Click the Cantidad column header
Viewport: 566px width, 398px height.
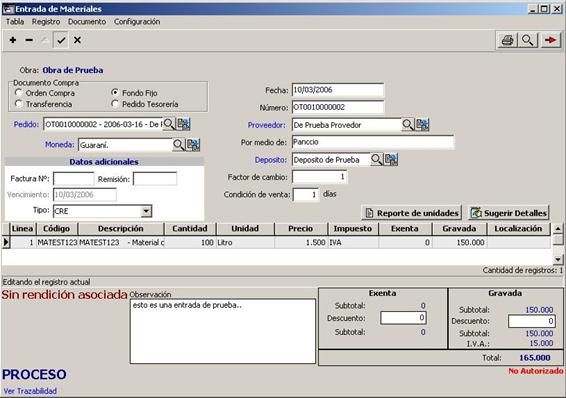click(x=190, y=228)
